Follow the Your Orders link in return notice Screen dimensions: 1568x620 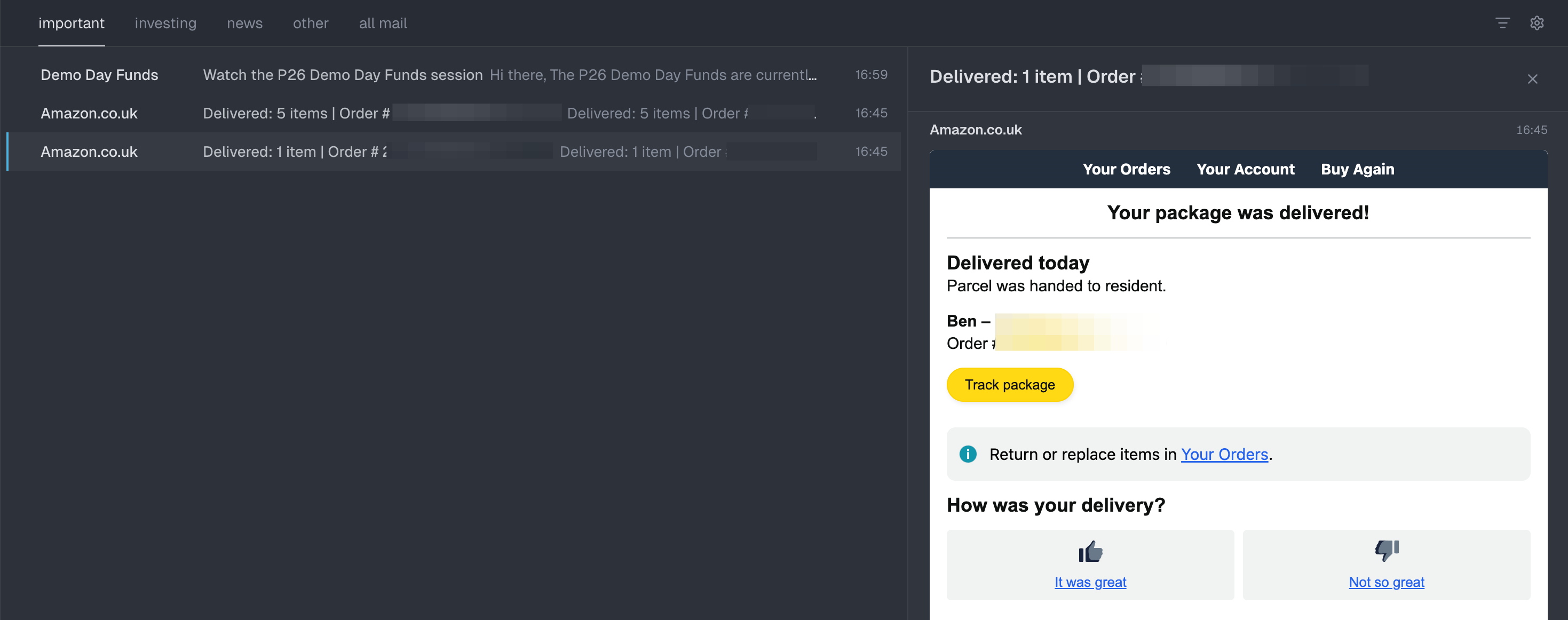coord(1224,455)
